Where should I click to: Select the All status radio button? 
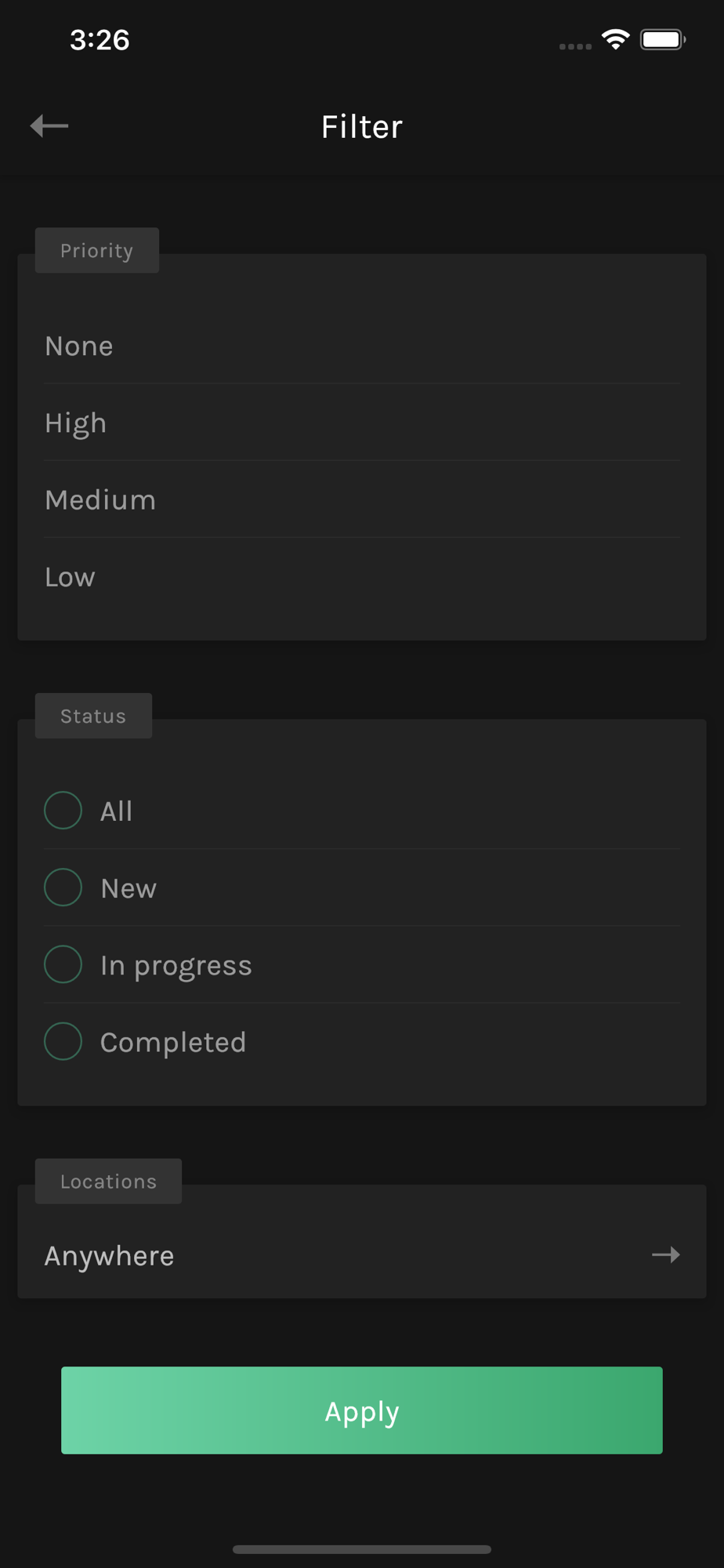coord(63,811)
